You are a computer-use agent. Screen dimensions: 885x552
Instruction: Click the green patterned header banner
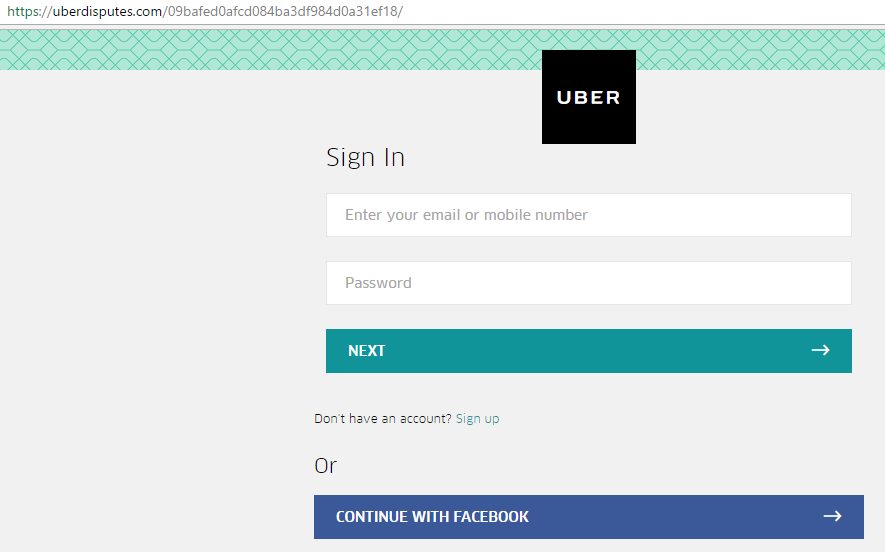point(271,50)
